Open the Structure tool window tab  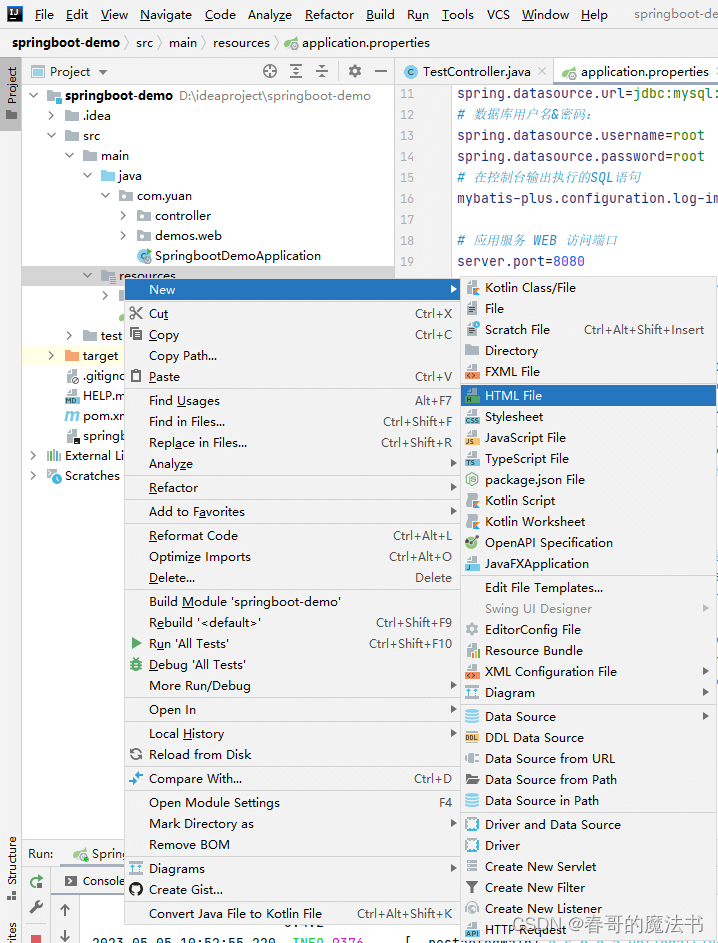12,861
